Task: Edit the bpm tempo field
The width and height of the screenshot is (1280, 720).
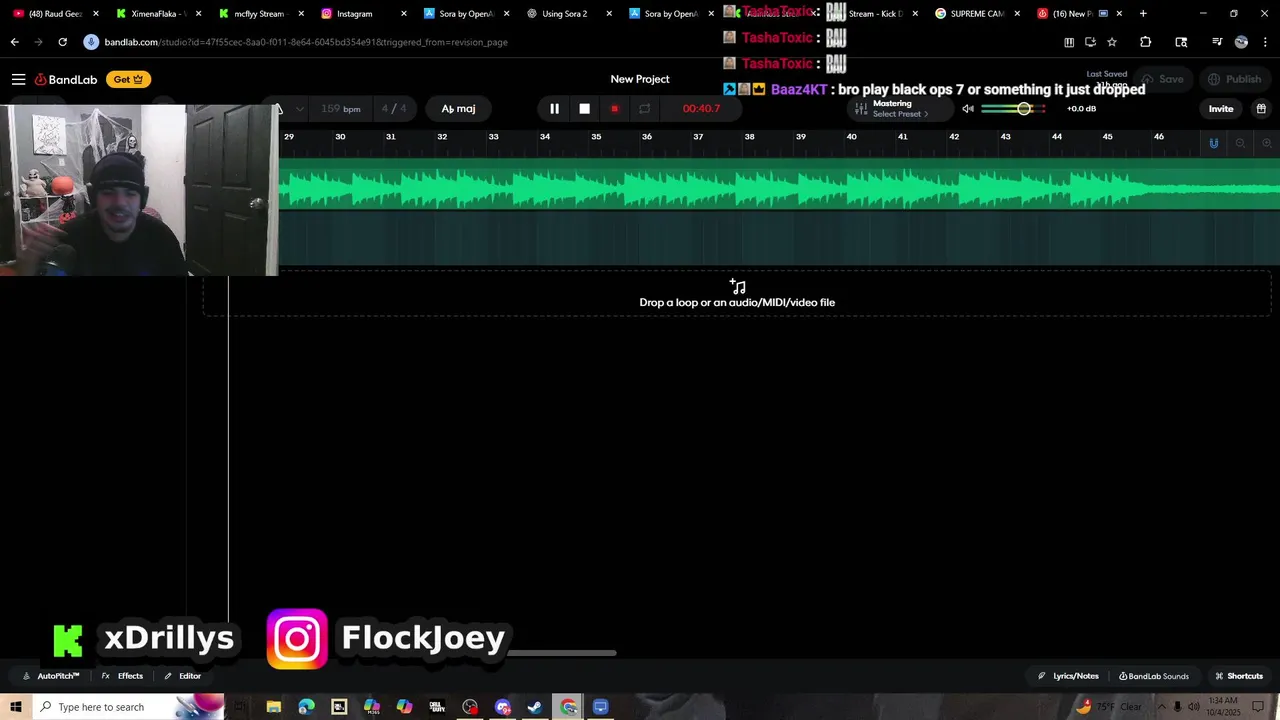Action: pyautogui.click(x=340, y=109)
